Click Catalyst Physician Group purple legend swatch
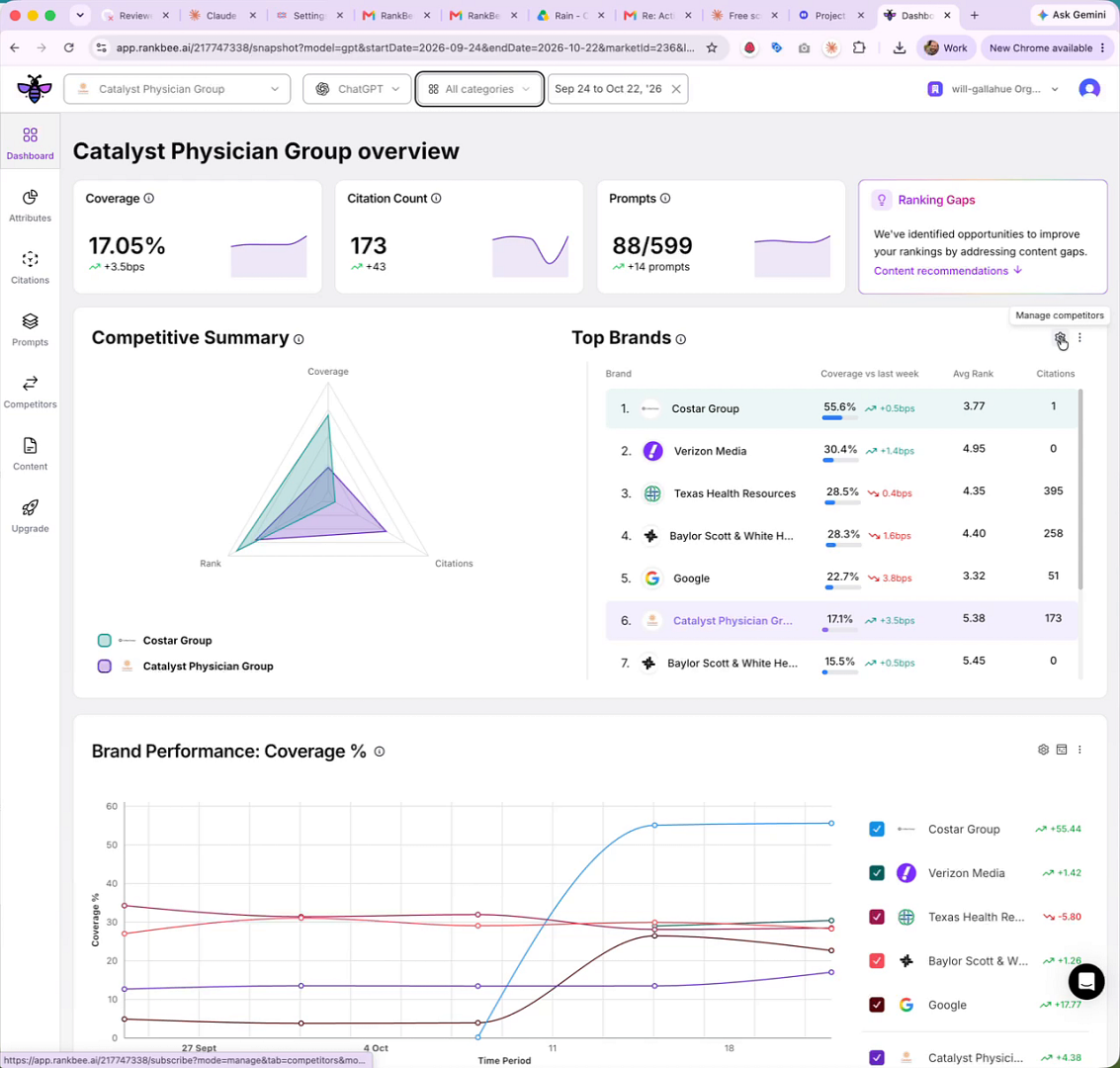Screen dimensions: 1120x1068 (104, 666)
